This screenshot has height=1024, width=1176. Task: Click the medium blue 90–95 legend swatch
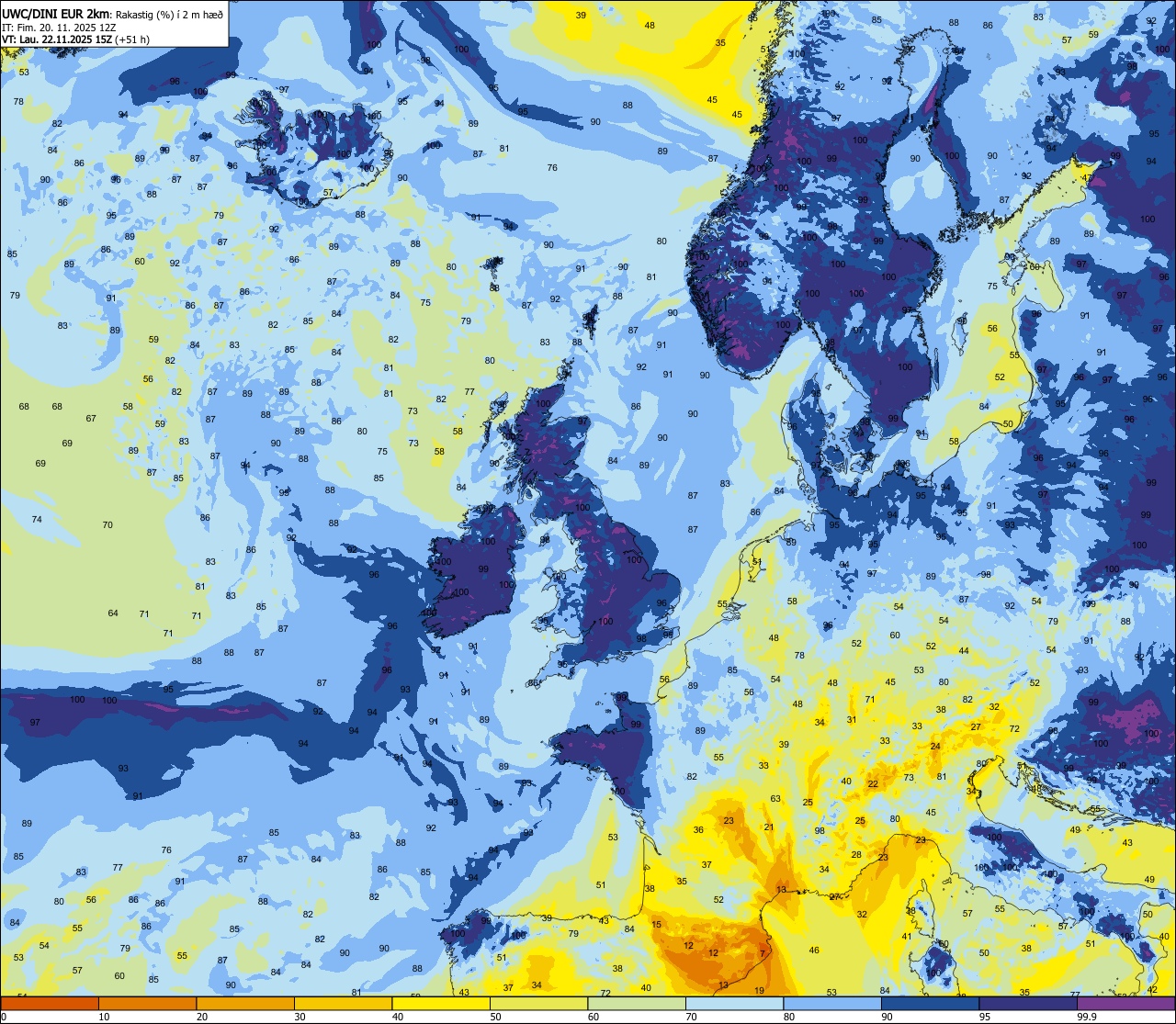point(930,1003)
